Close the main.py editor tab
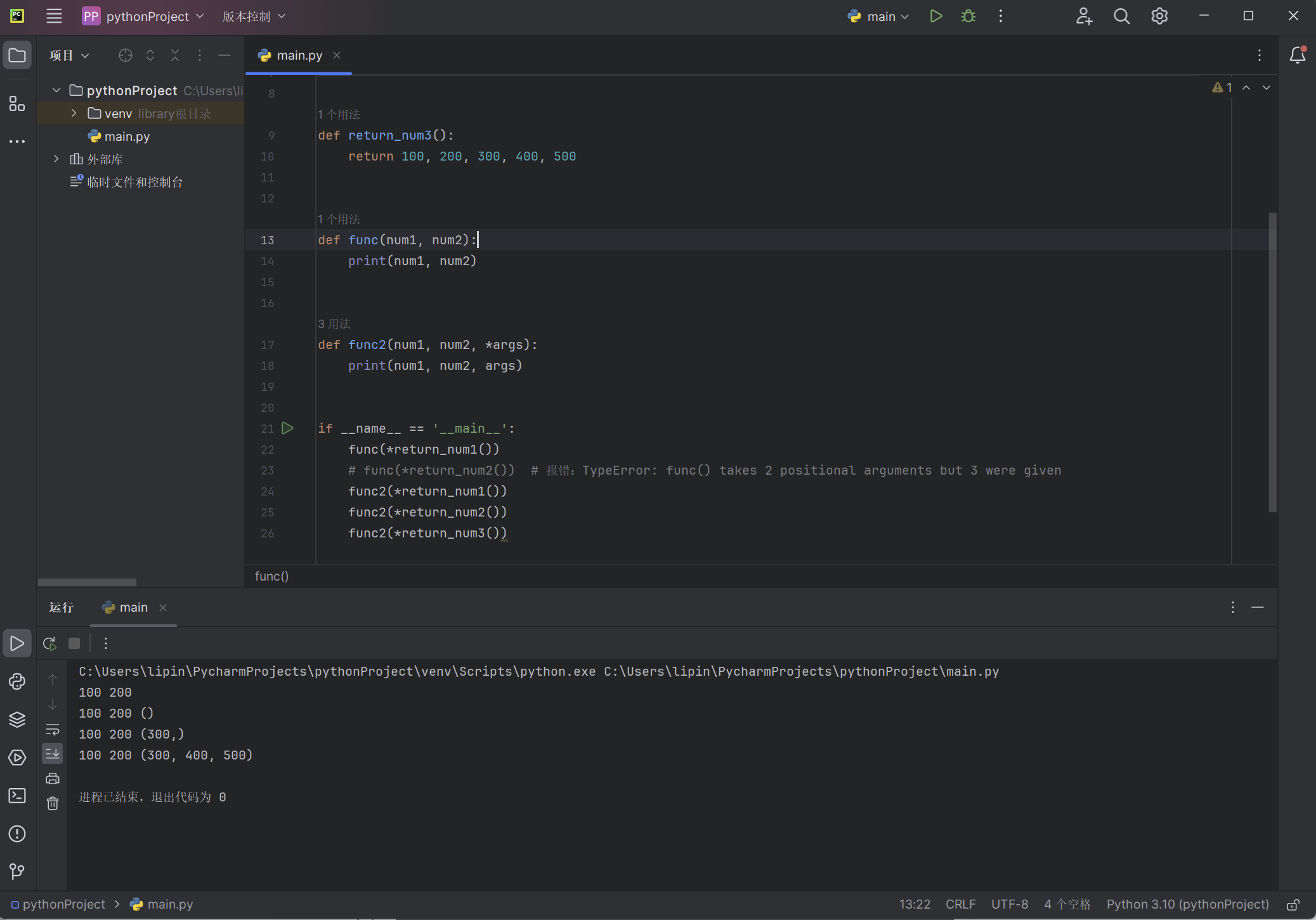 337,55
